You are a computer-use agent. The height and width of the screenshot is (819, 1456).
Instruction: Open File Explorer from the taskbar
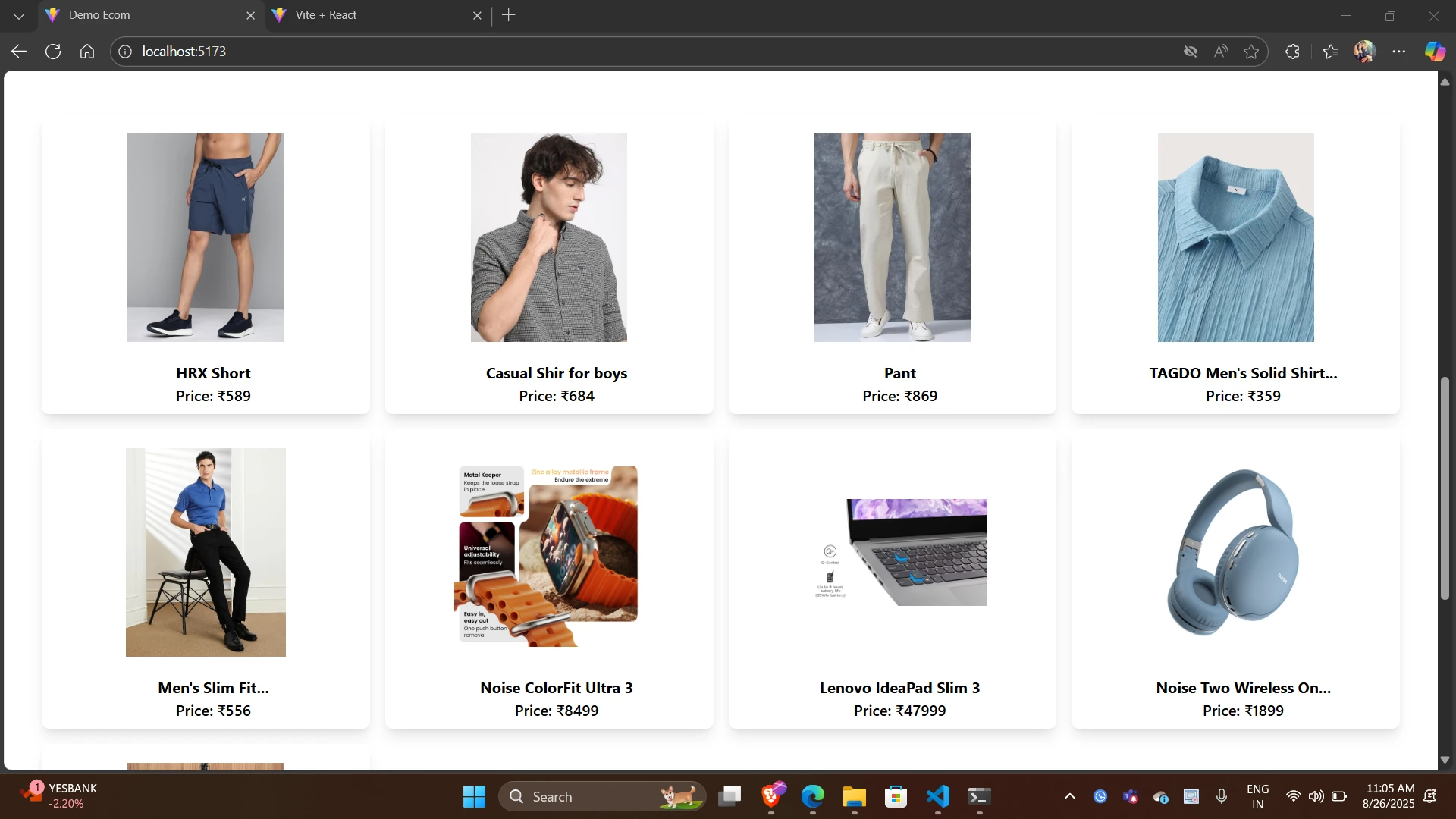click(x=855, y=797)
